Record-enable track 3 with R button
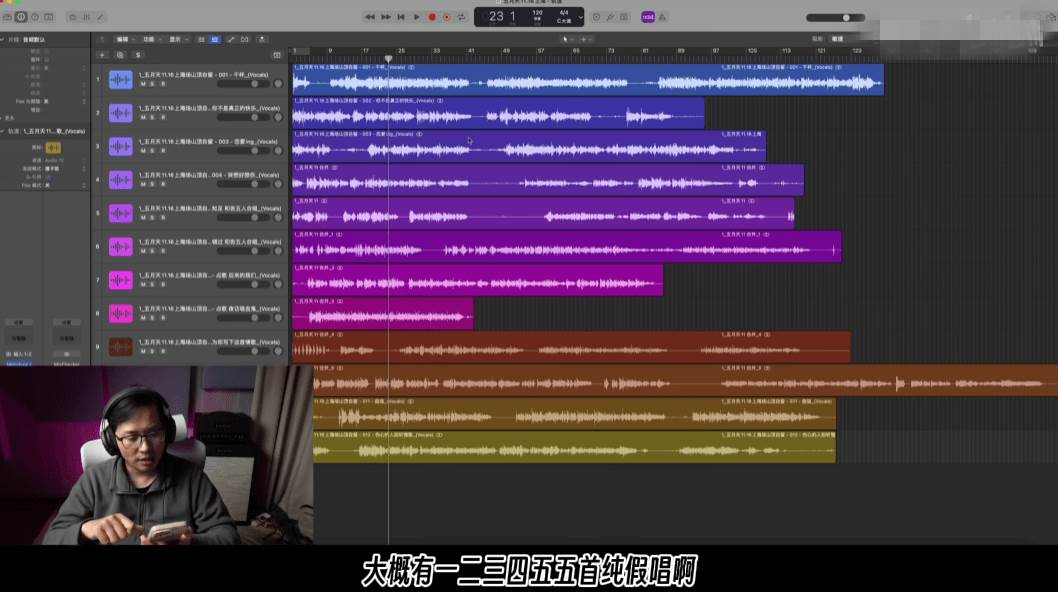This screenshot has height=592, width=1058. (162, 151)
